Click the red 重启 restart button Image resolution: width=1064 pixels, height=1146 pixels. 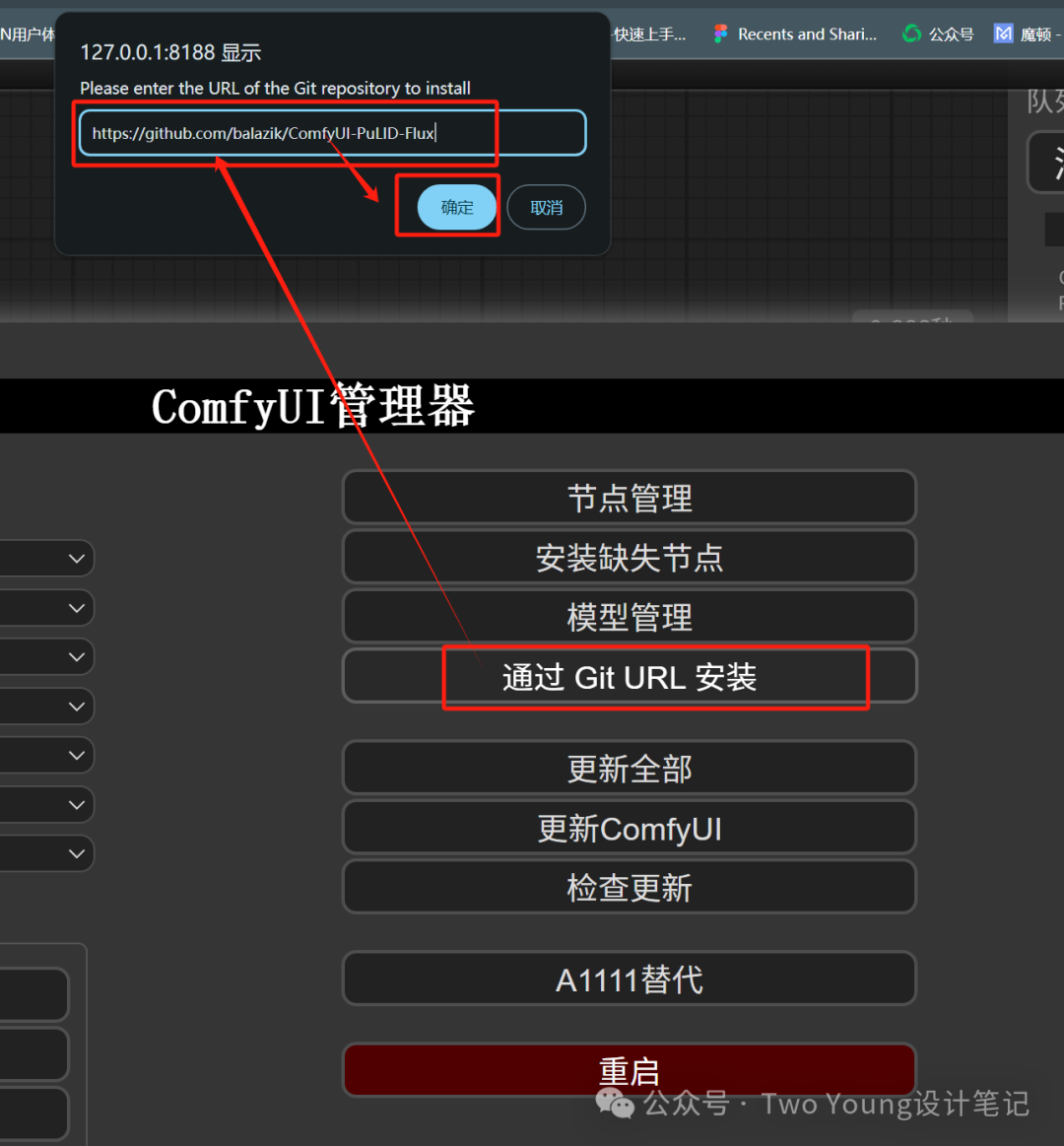tap(630, 1071)
